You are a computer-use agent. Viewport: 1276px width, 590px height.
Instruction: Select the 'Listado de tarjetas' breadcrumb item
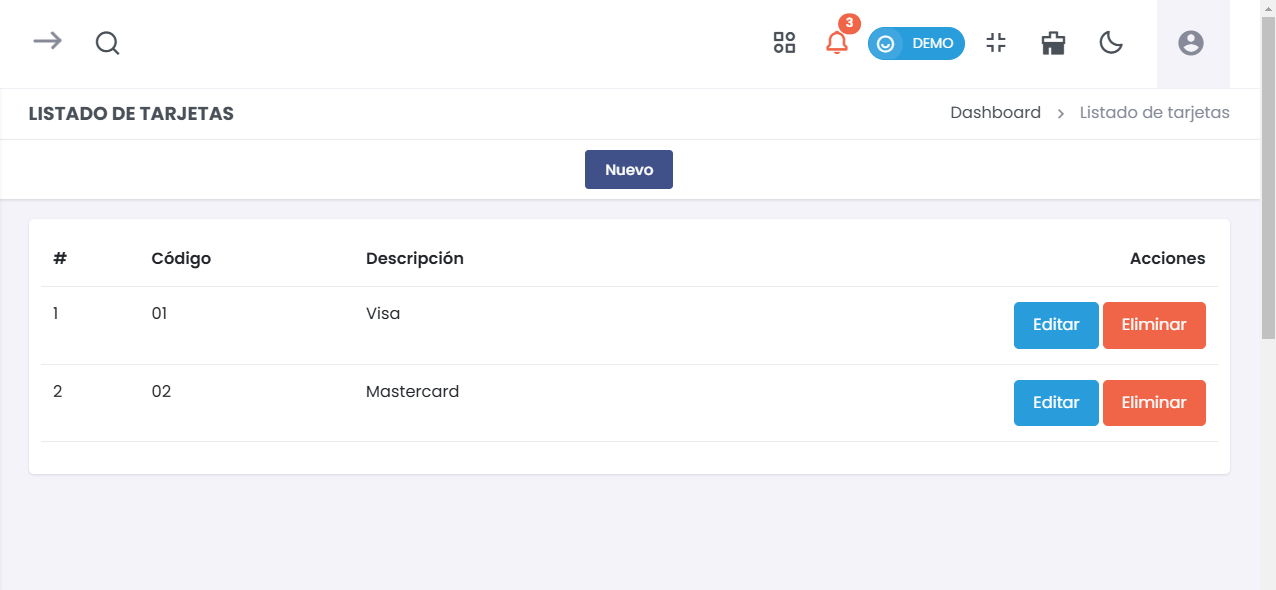[x=1154, y=113]
